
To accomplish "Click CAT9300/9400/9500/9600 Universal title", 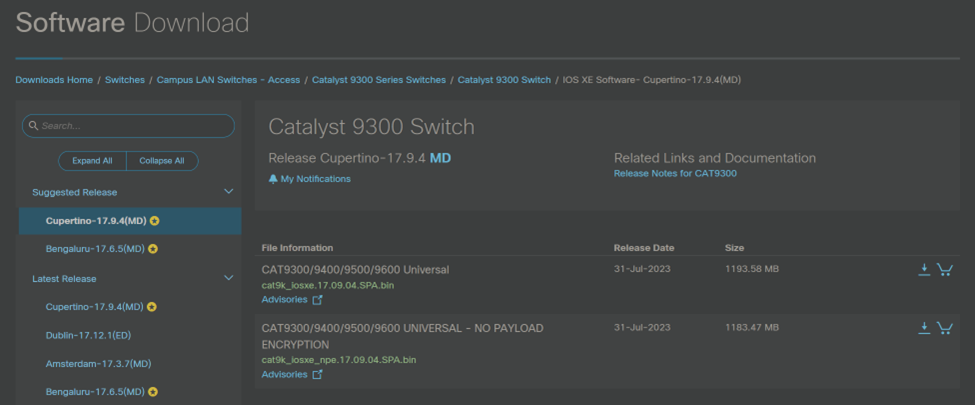I will coord(355,270).
